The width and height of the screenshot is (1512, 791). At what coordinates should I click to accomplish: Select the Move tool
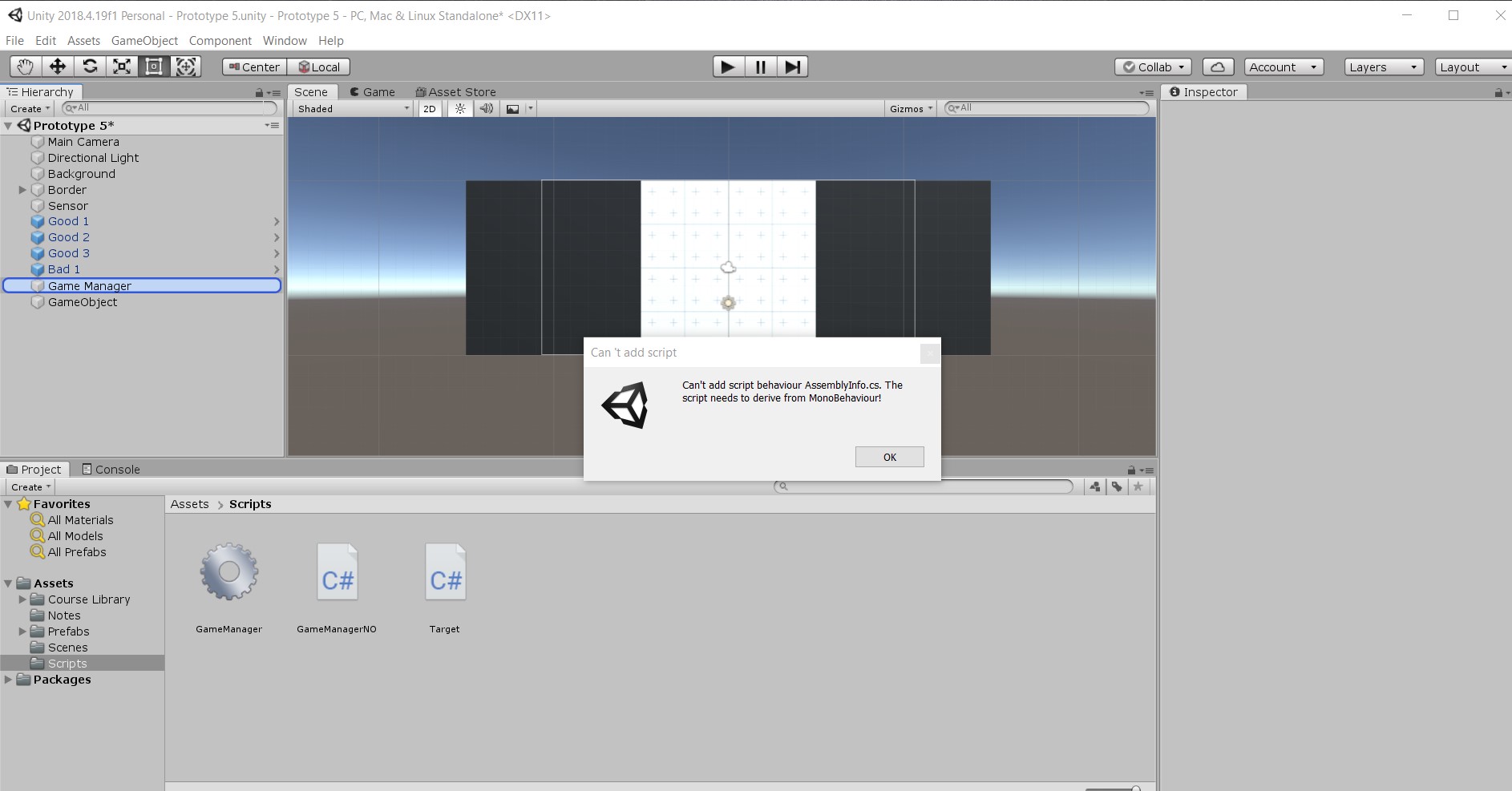[x=58, y=67]
